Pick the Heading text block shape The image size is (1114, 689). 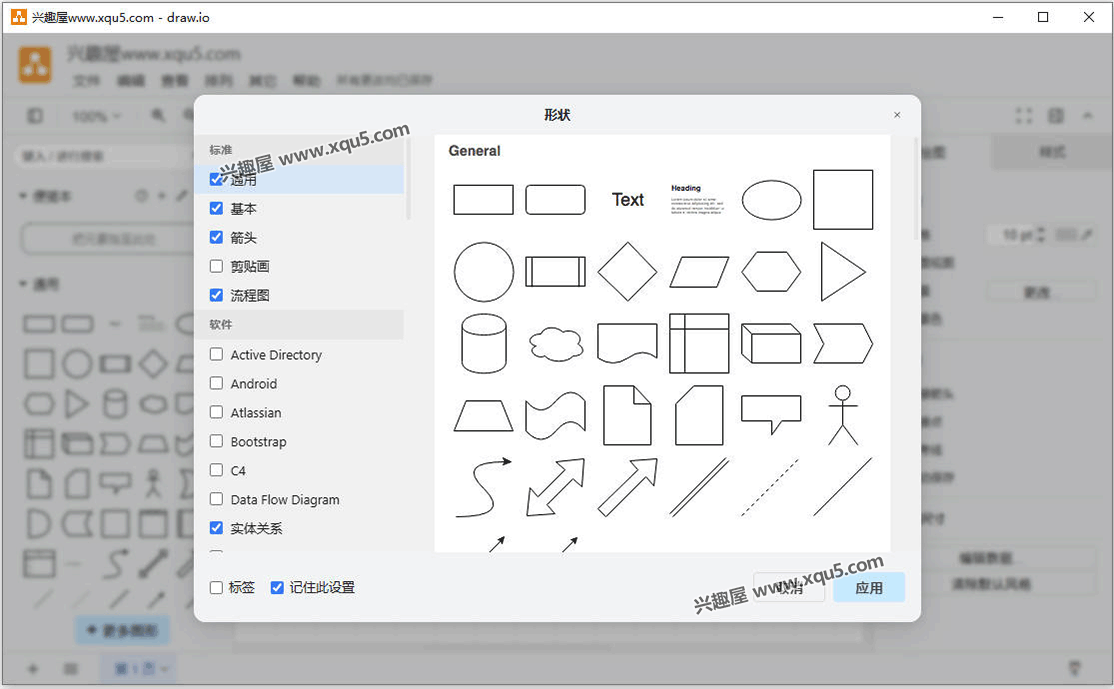pyautogui.click(x=698, y=200)
